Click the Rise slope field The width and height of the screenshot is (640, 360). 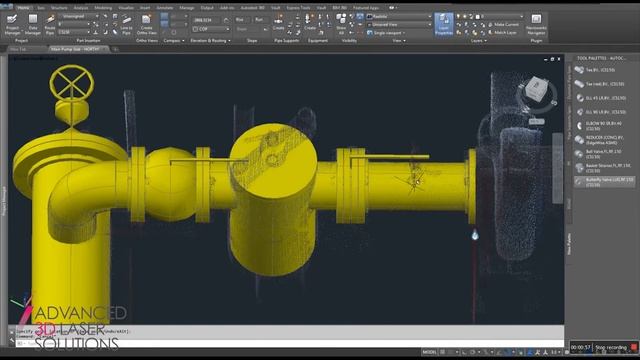tap(244, 20)
